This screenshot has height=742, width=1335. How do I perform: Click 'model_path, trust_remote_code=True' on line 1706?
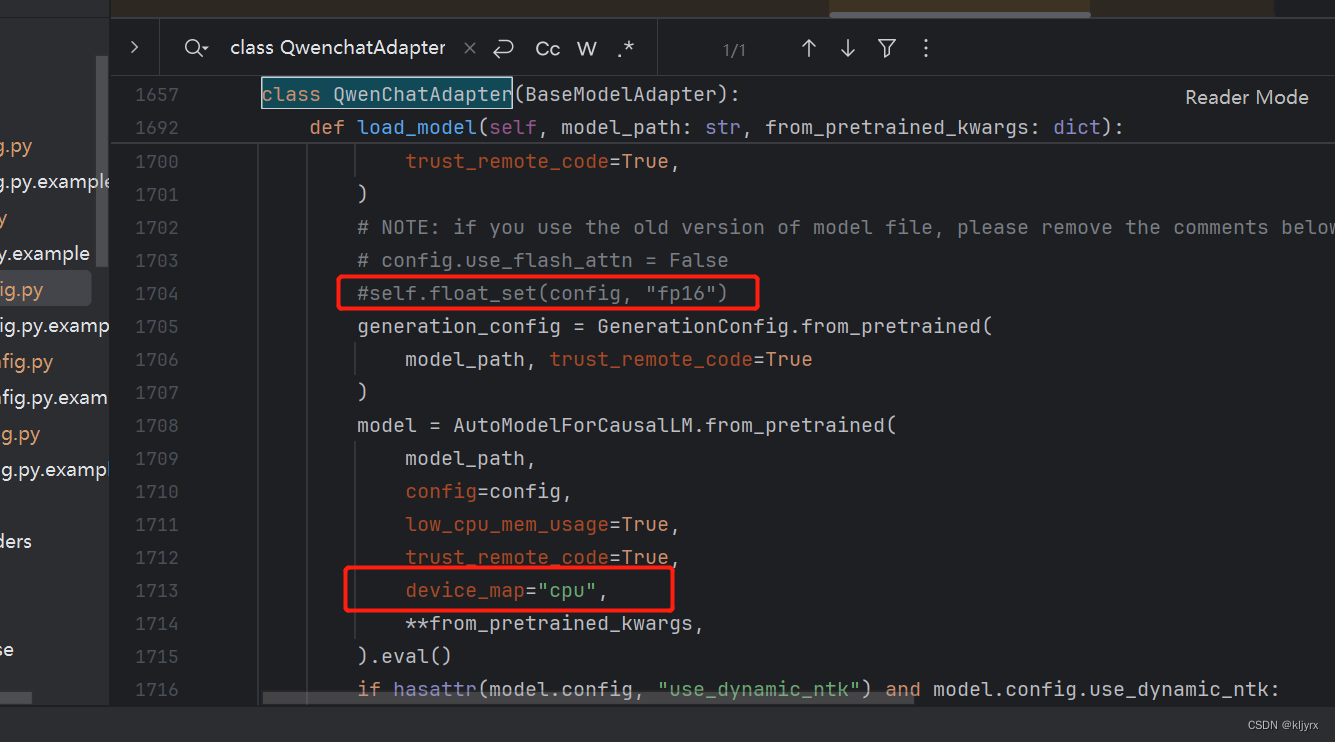pyautogui.click(x=609, y=359)
